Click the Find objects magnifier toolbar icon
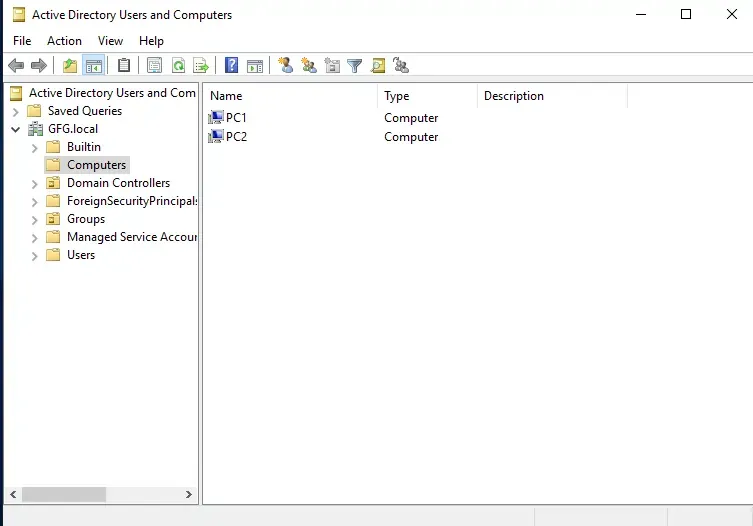This screenshot has width=753, height=526. (x=378, y=65)
